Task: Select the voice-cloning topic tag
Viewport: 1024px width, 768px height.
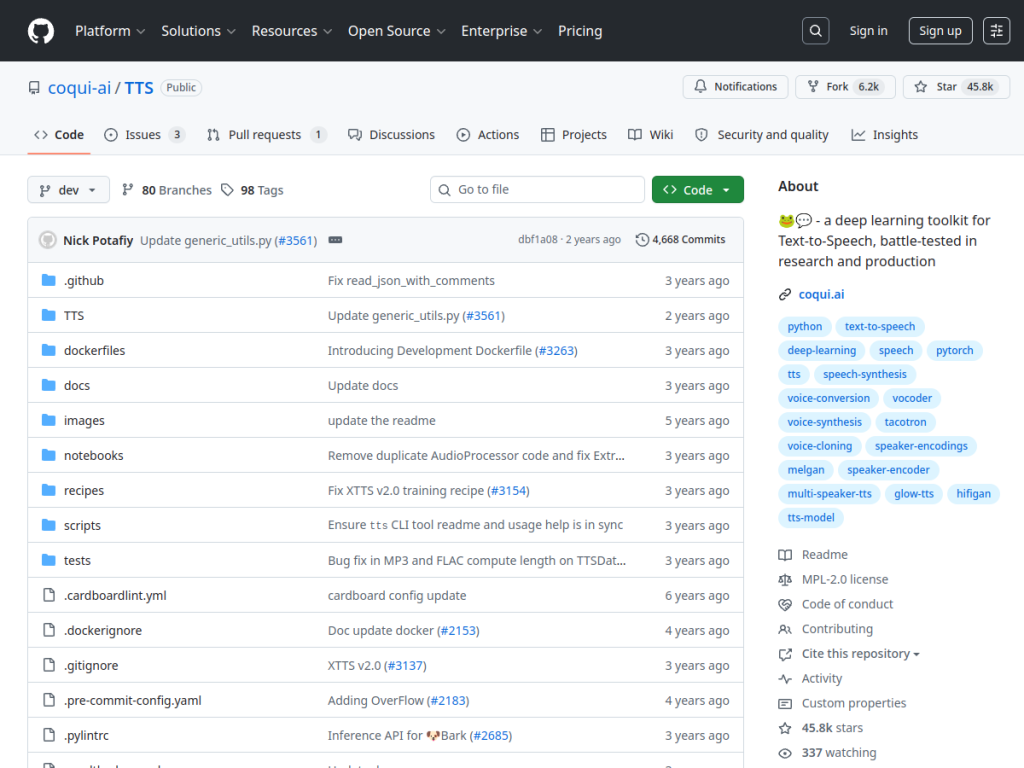Action: 819,446
